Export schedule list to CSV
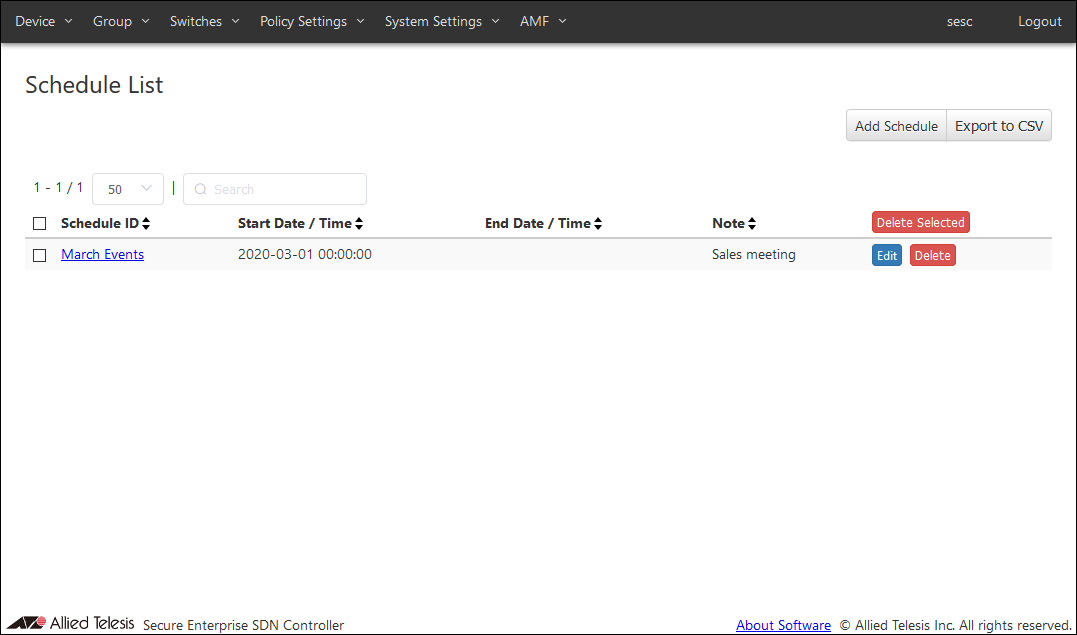Image resolution: width=1077 pixels, height=635 pixels. click(998, 126)
